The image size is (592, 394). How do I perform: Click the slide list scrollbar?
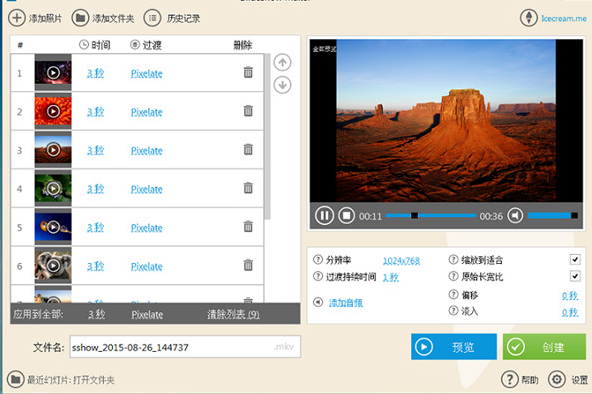tap(268, 136)
